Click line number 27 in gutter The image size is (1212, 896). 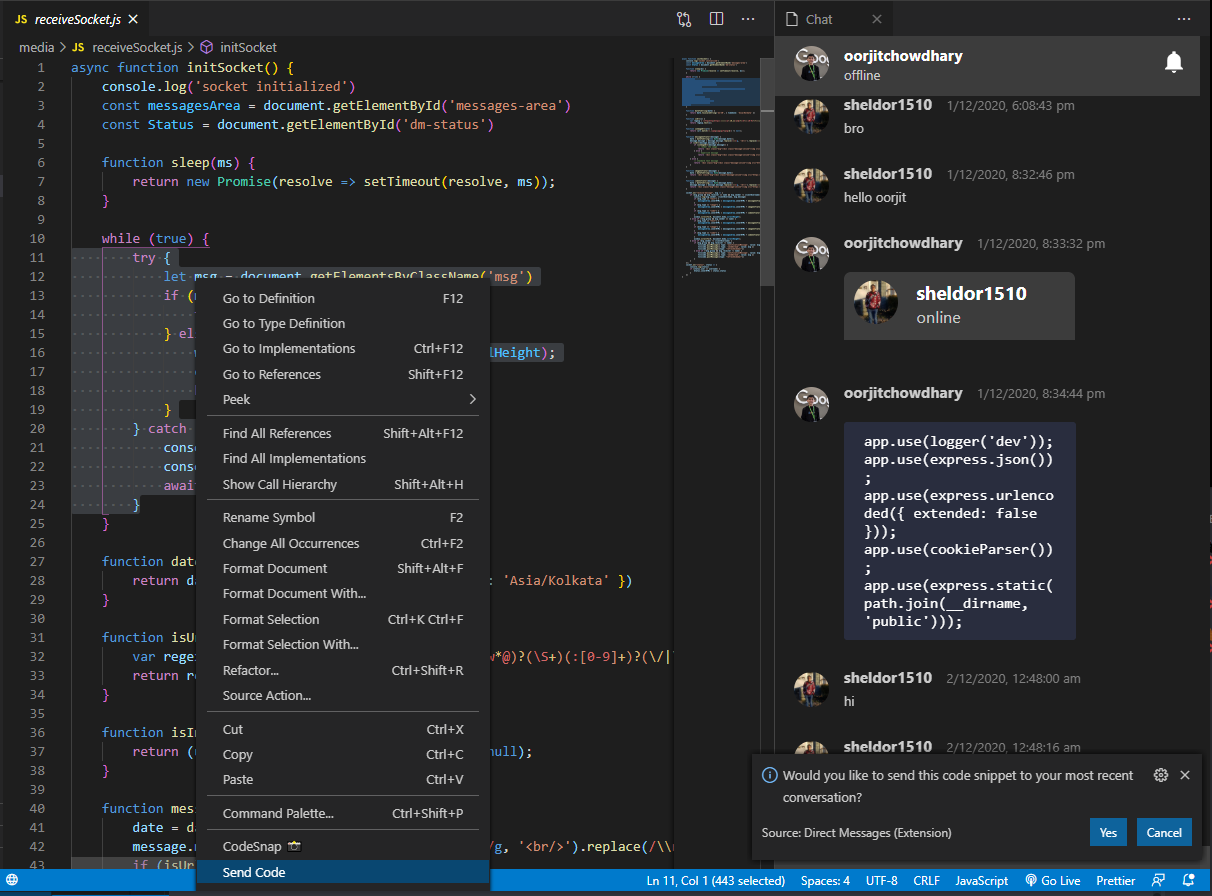click(x=38, y=561)
